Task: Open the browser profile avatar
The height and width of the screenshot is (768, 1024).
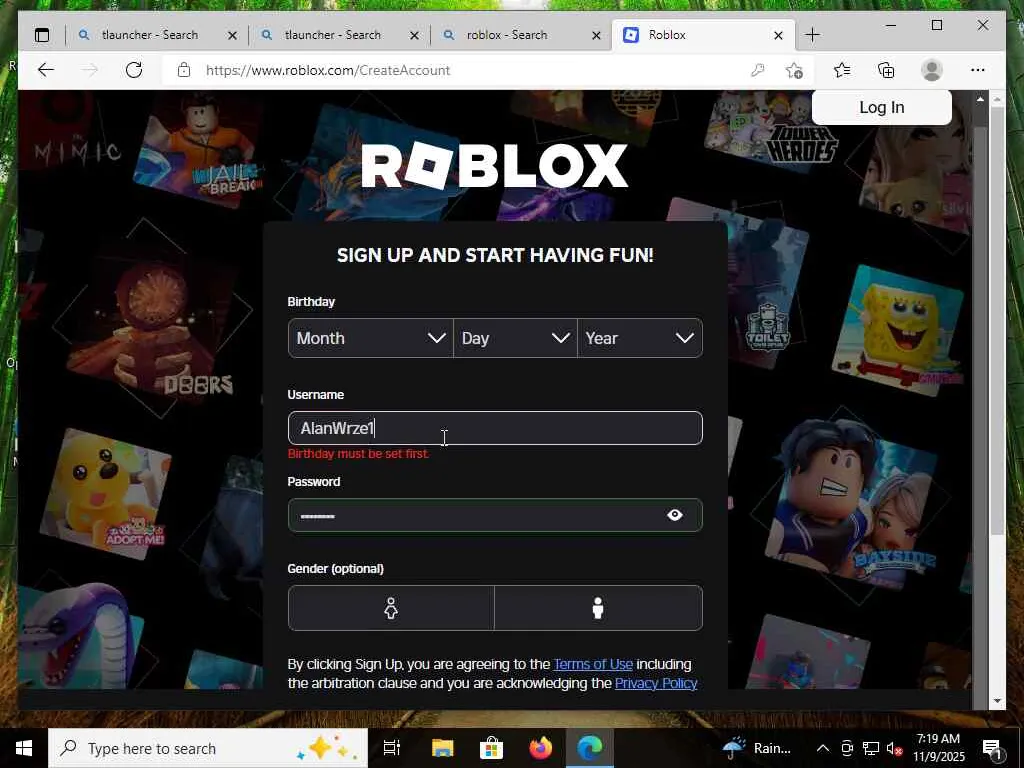Action: pyautogui.click(x=931, y=70)
